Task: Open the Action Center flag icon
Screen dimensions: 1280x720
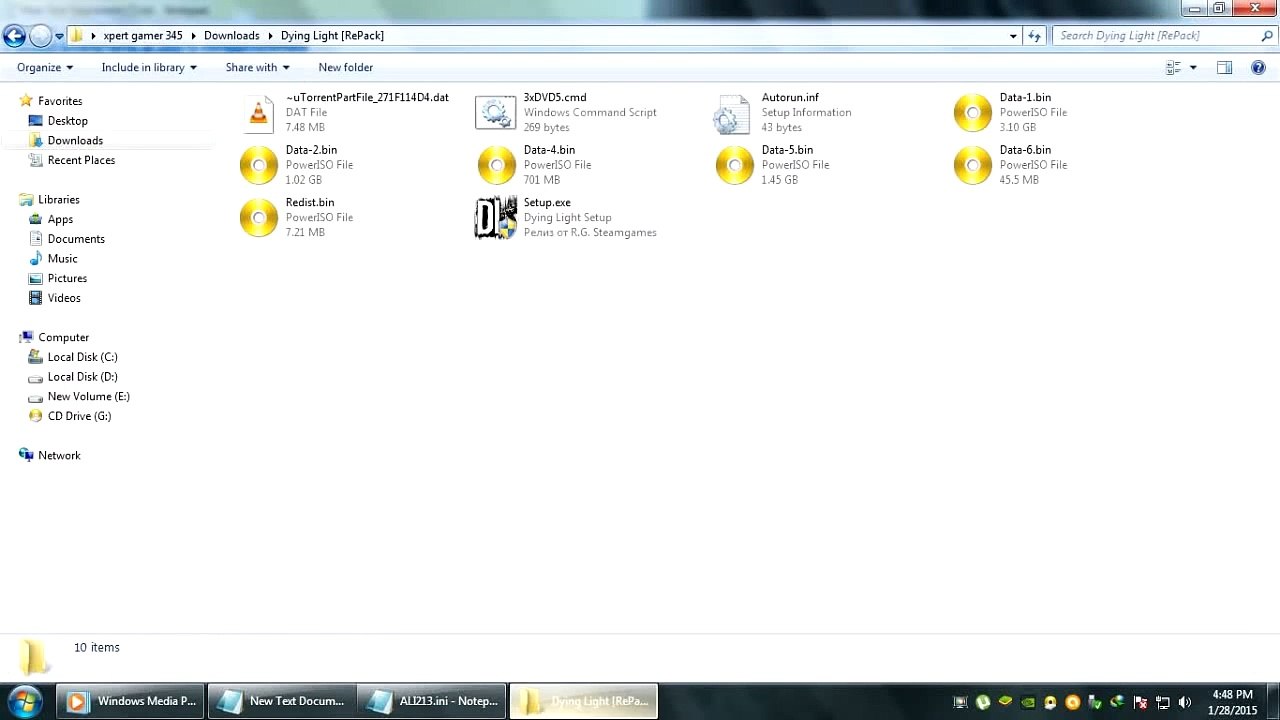Action: (1140, 702)
